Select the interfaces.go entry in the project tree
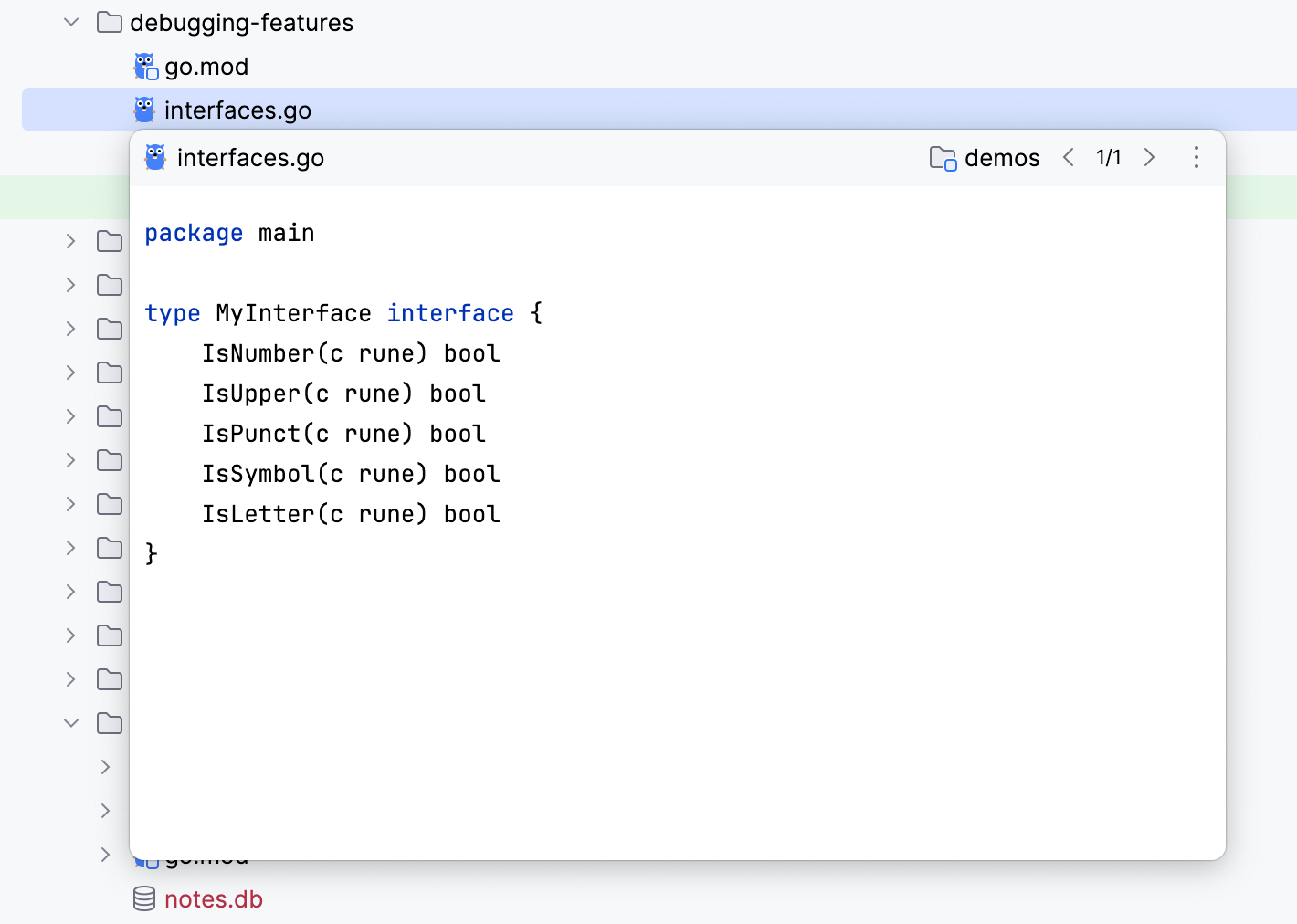1297x924 pixels. click(x=237, y=109)
